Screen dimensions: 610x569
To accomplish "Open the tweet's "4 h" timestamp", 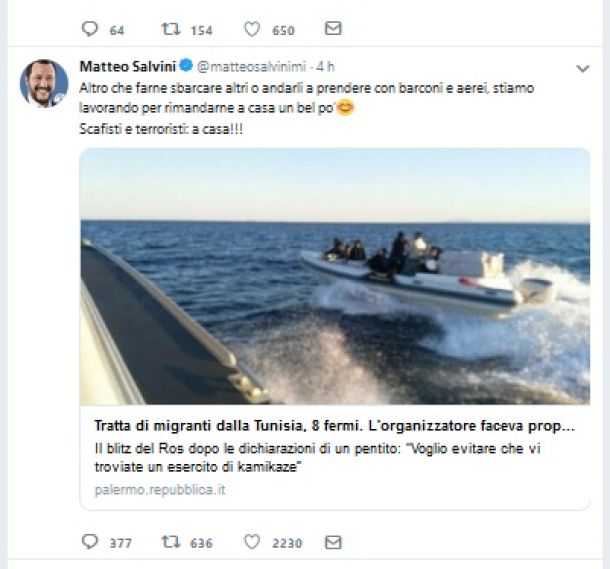I will 325,67.
